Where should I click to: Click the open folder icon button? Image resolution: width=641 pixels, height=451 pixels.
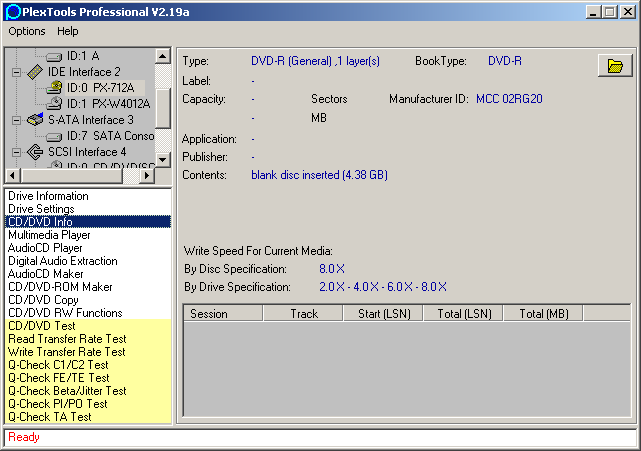615,65
